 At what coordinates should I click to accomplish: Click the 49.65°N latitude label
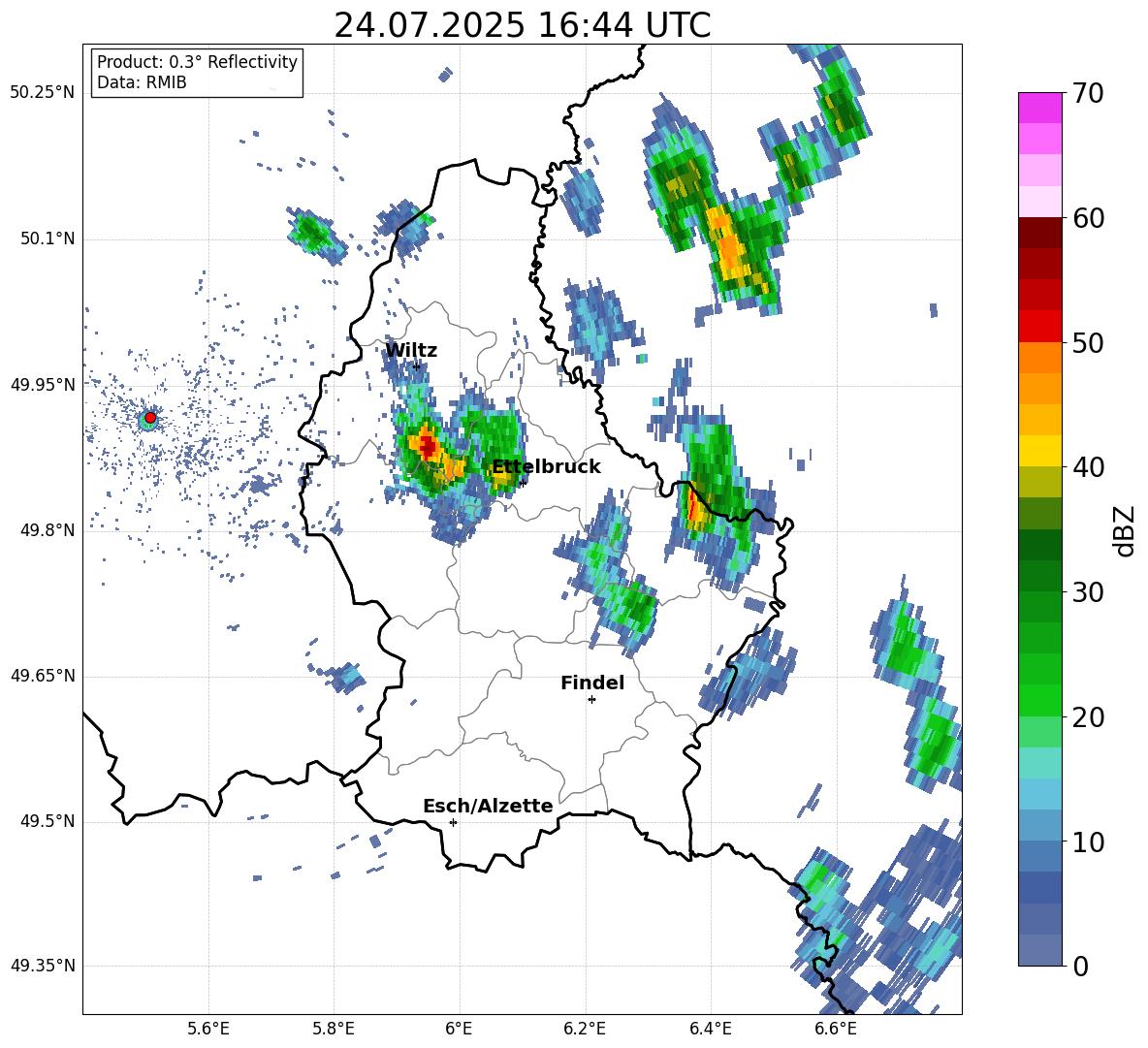point(42,676)
